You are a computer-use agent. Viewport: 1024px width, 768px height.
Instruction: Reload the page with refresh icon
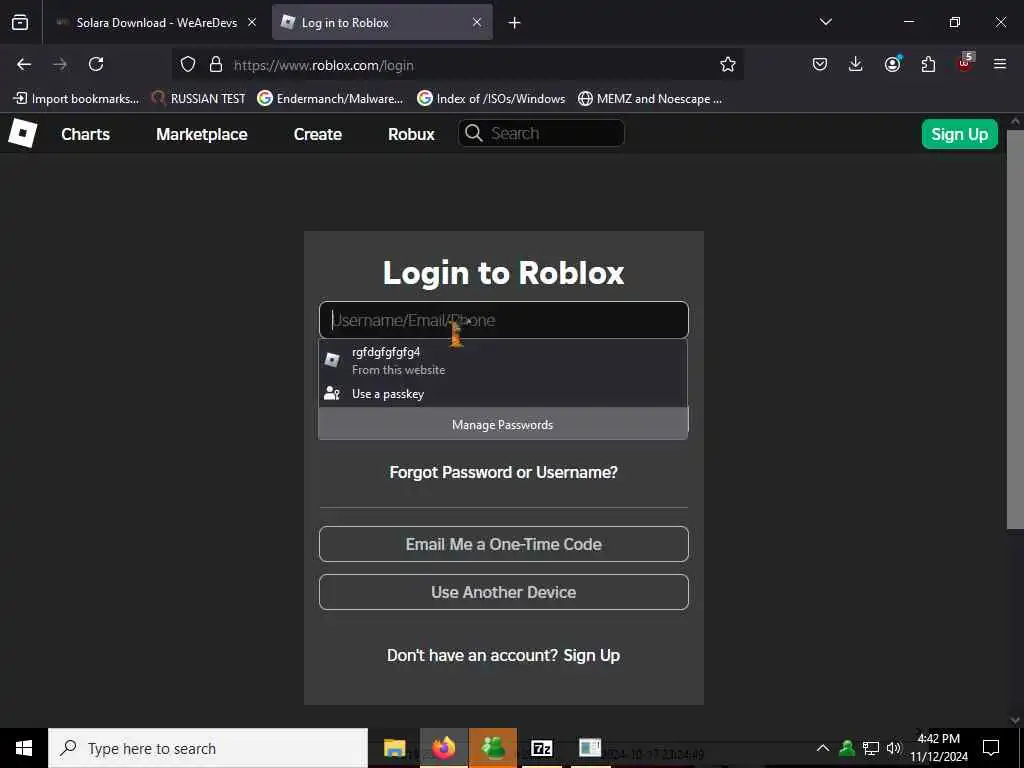click(x=96, y=64)
